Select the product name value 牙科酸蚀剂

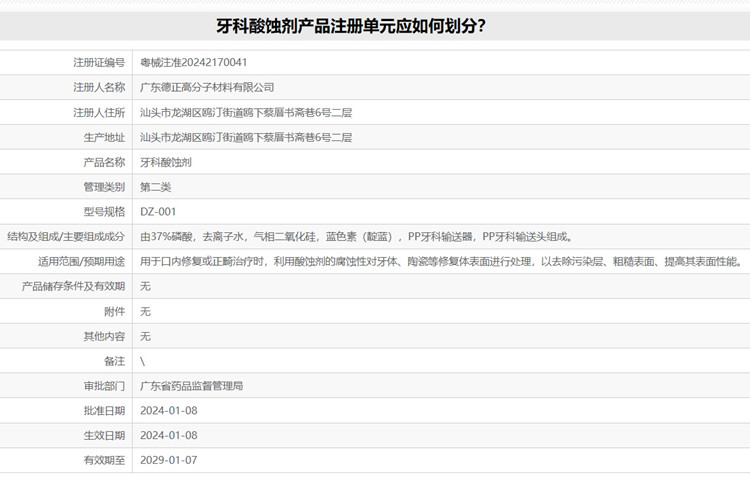166,162
